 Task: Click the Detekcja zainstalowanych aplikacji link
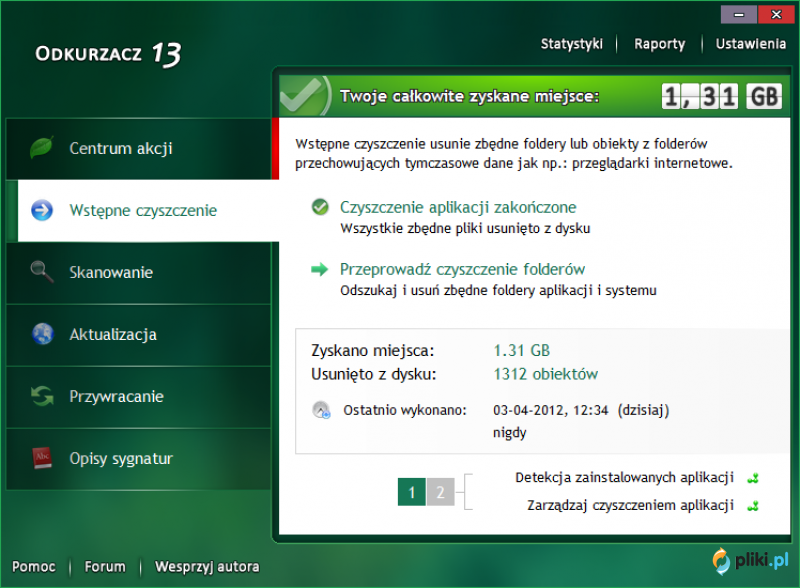[x=624, y=478]
